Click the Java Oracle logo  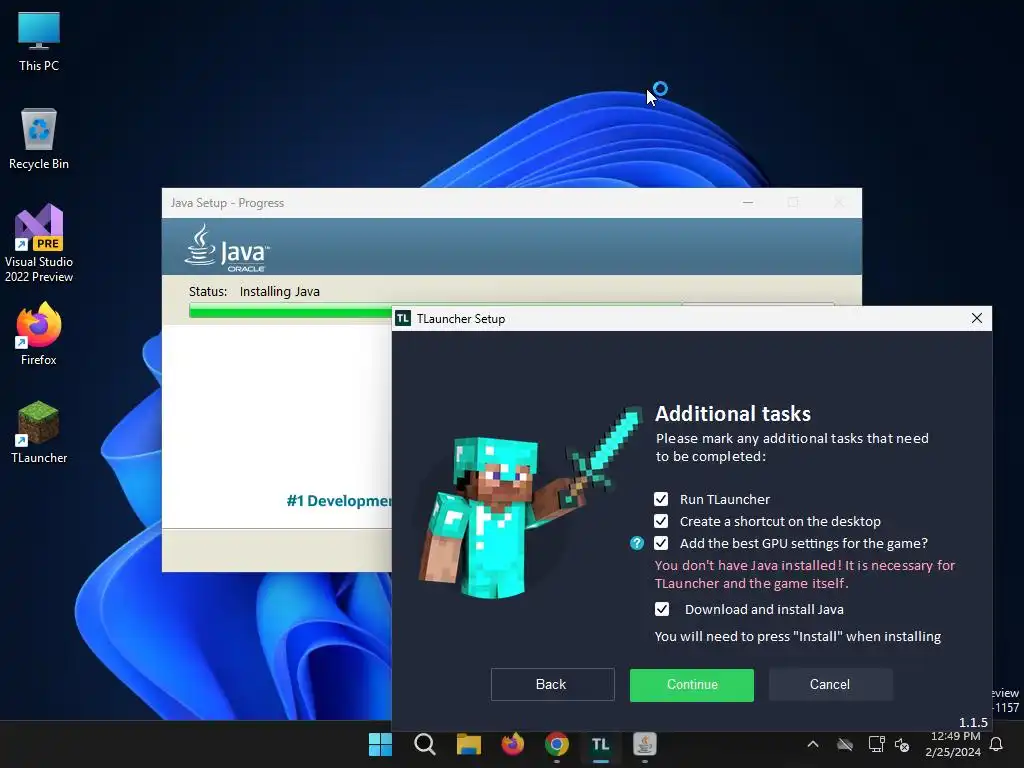pos(227,248)
